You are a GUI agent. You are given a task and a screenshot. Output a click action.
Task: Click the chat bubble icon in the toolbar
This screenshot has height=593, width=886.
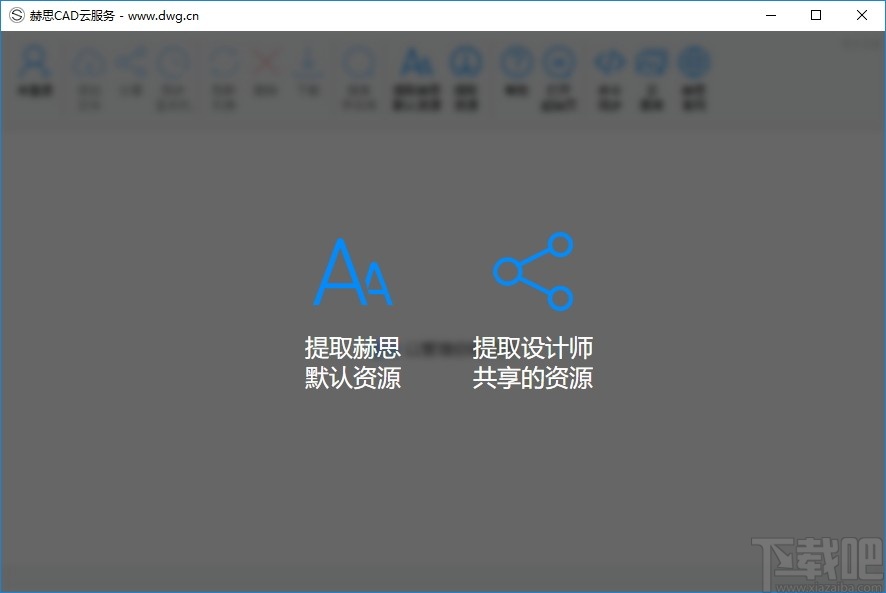click(650, 62)
